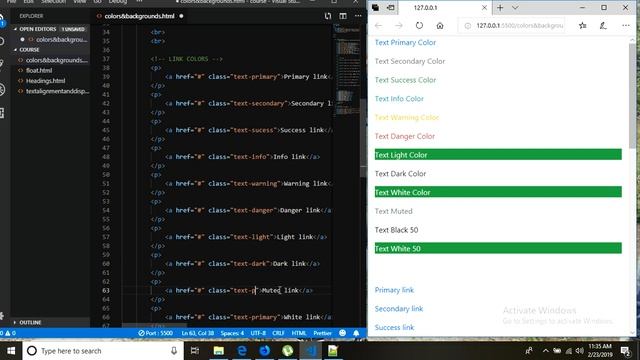
Task: Change line ending via CRLF status item
Action: (x=278, y=333)
